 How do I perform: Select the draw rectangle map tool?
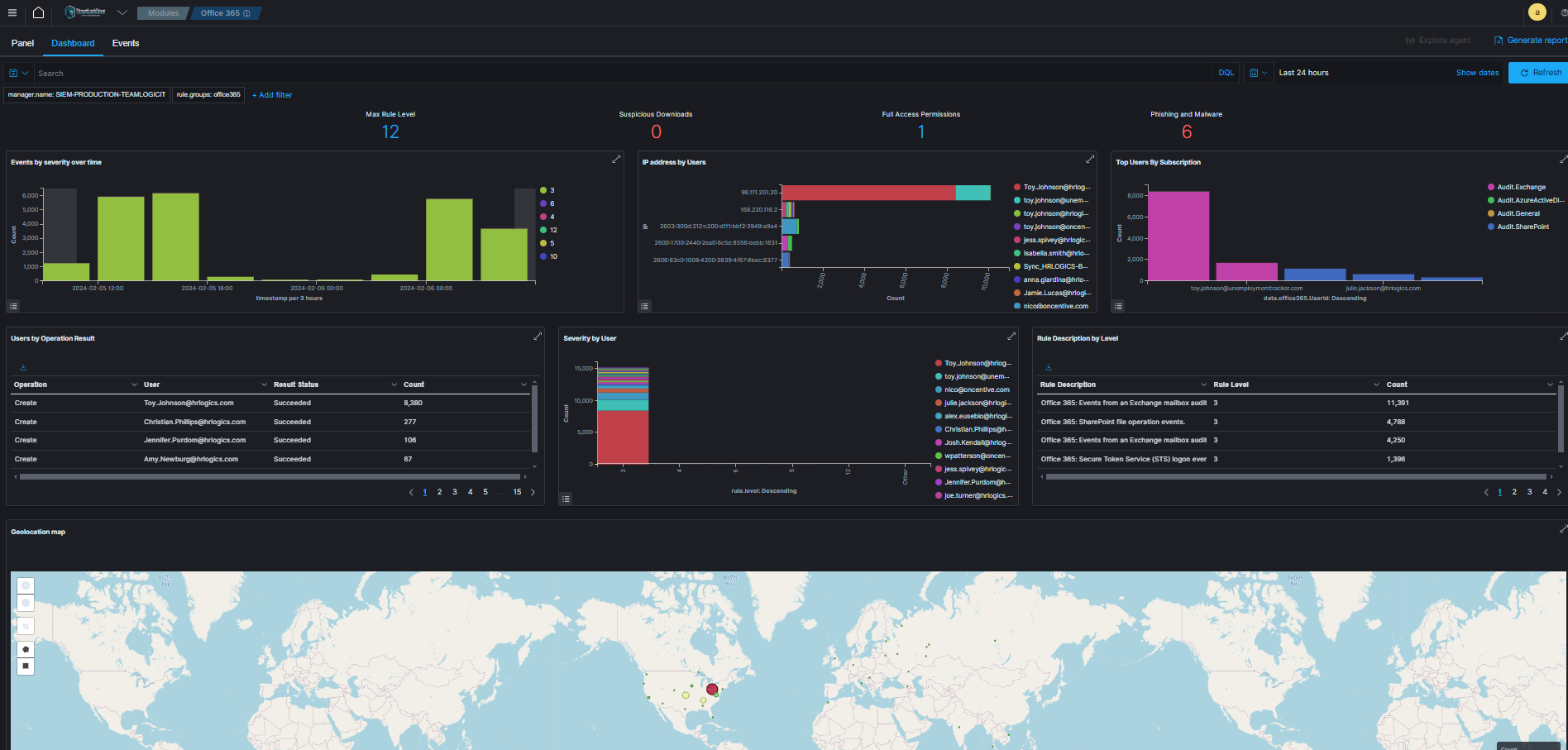pyautogui.click(x=26, y=666)
